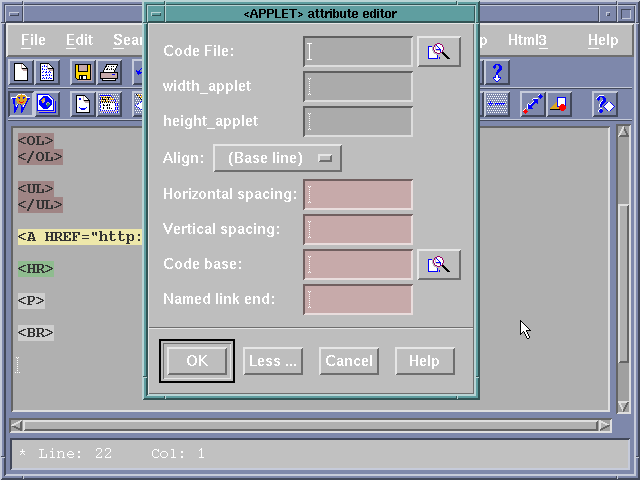Open the File menu
The width and height of the screenshot is (640, 480).
(33, 40)
